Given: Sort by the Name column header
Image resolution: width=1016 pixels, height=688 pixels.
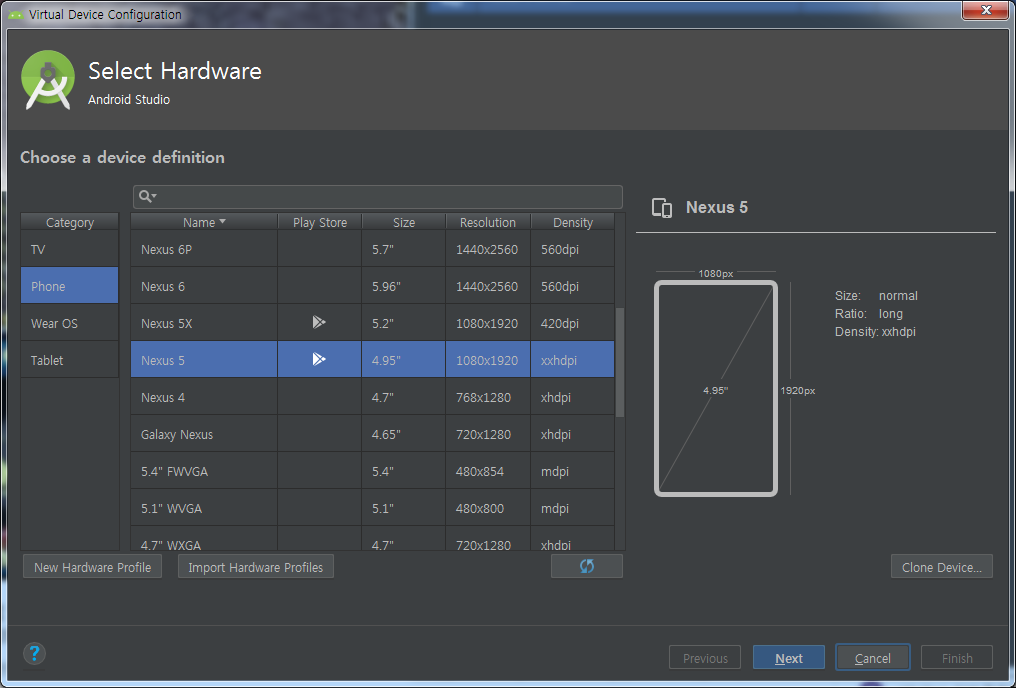Looking at the screenshot, I should (x=204, y=222).
